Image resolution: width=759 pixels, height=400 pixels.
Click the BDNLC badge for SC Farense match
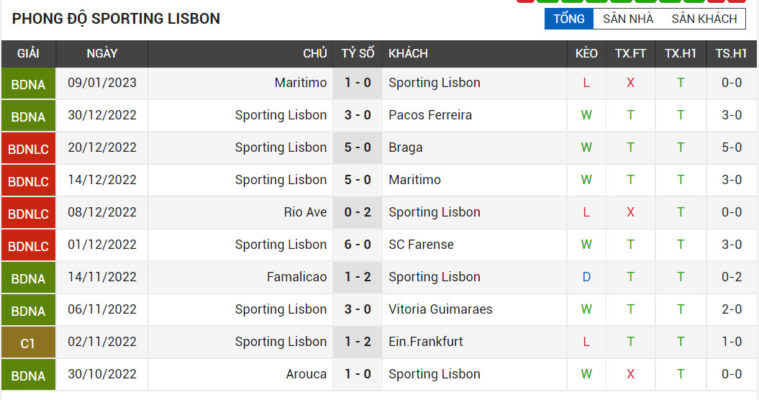point(28,246)
